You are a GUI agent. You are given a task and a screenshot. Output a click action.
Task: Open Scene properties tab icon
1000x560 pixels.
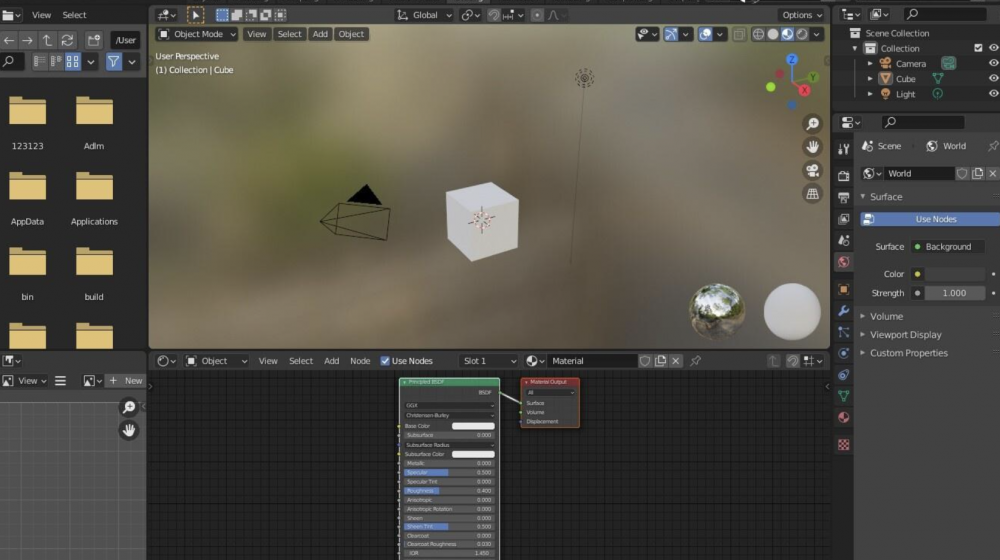point(844,240)
